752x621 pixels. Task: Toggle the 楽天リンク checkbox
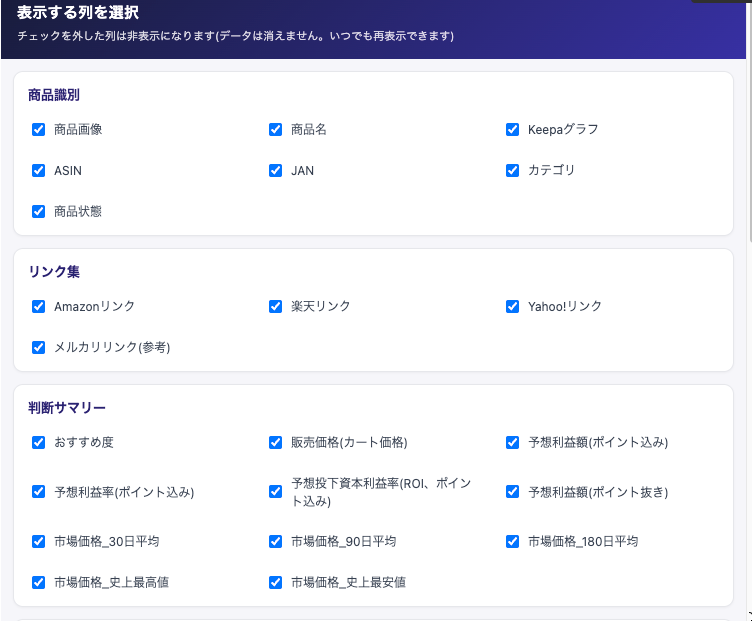tap(275, 306)
